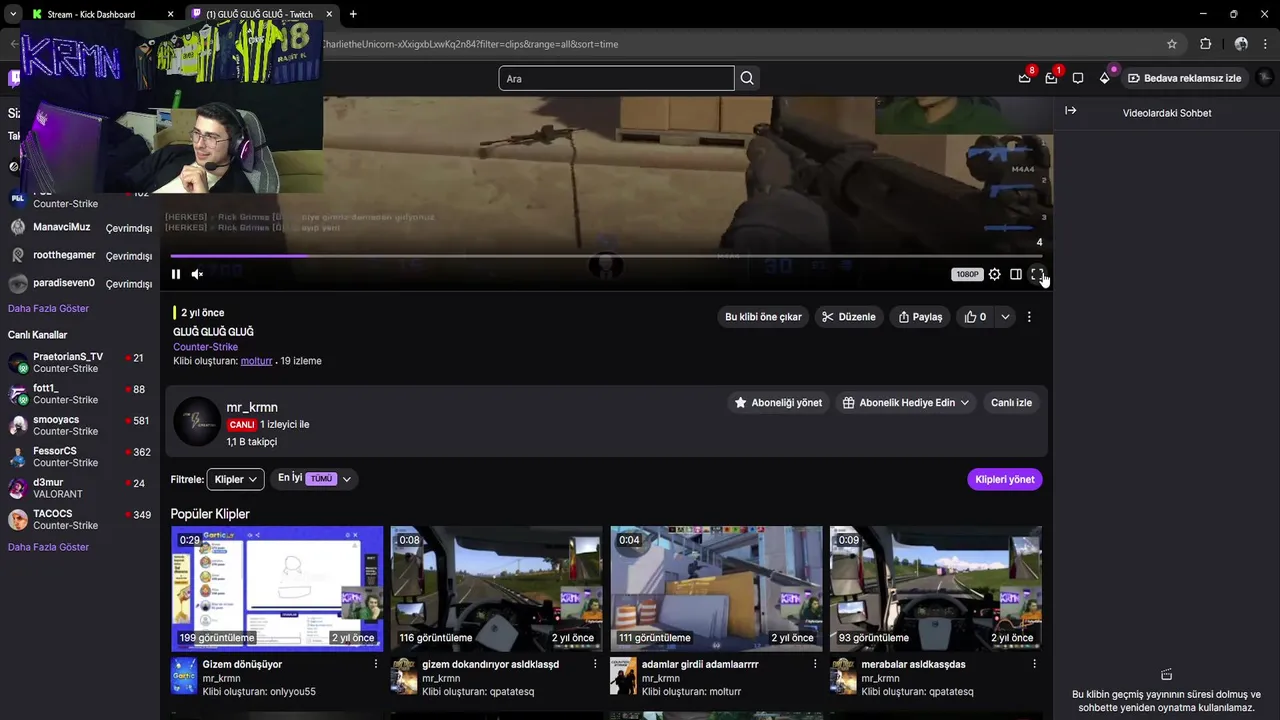Seek on the clip progress bar
The height and width of the screenshot is (720, 1280).
(606, 256)
